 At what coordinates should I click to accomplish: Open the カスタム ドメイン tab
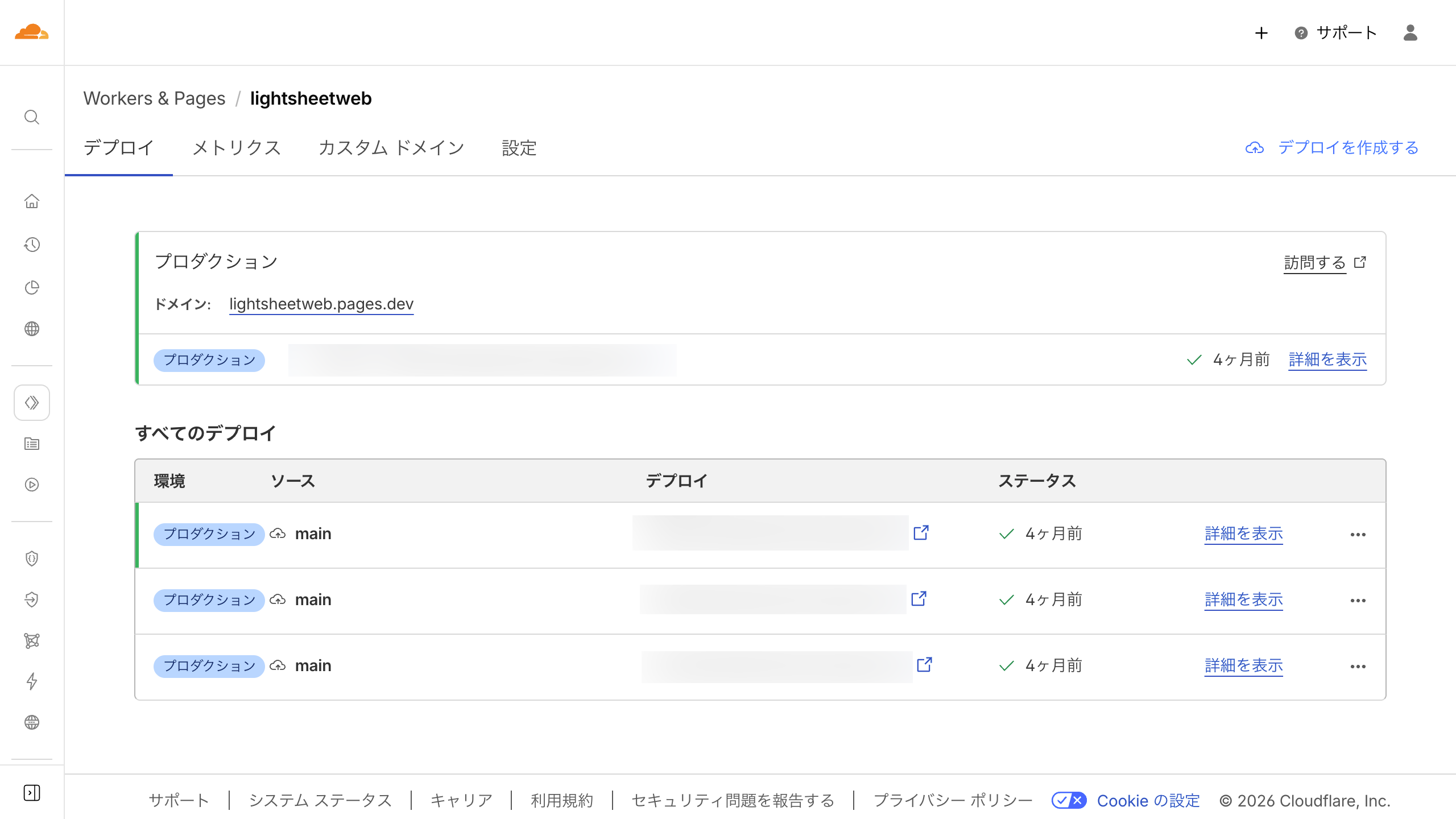[x=392, y=148]
